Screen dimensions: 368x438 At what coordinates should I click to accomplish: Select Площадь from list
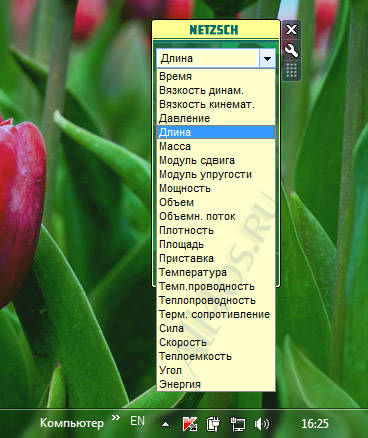click(x=216, y=244)
